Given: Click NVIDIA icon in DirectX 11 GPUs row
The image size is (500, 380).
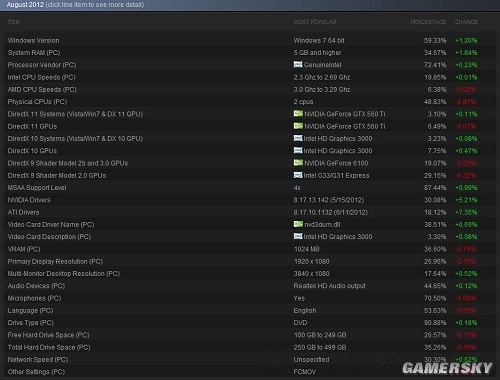Looking at the screenshot, I should (298, 126).
